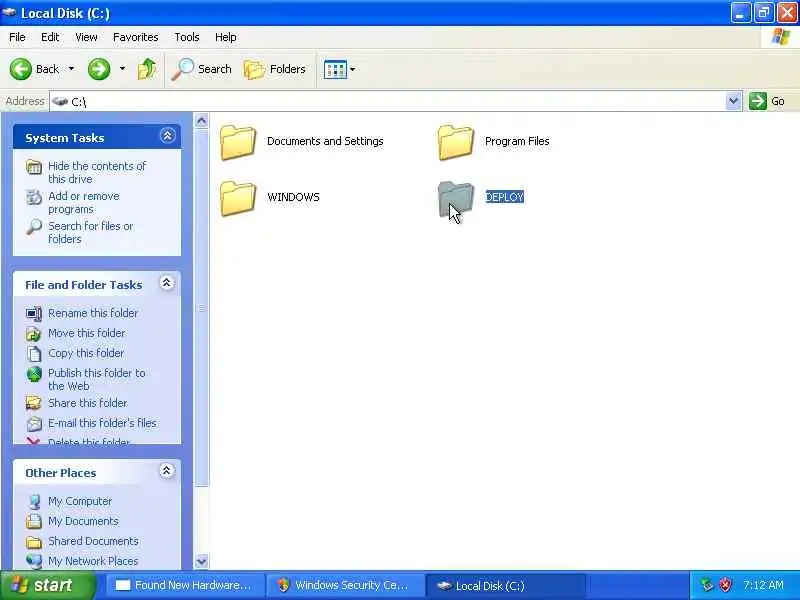Open the Search toolbar button
800x600 pixels.
[202, 69]
